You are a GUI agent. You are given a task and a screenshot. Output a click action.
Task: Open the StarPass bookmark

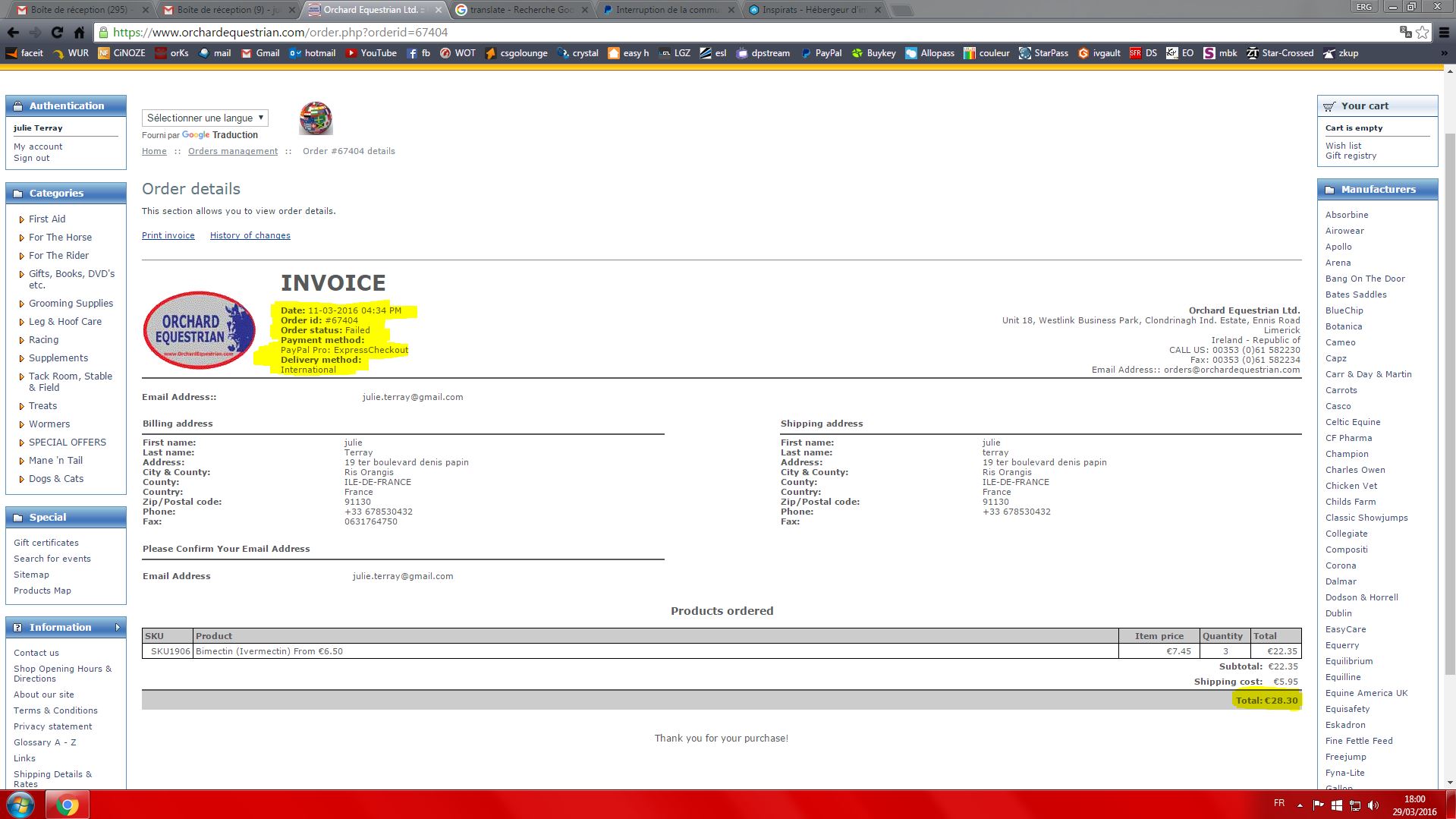click(x=1043, y=53)
